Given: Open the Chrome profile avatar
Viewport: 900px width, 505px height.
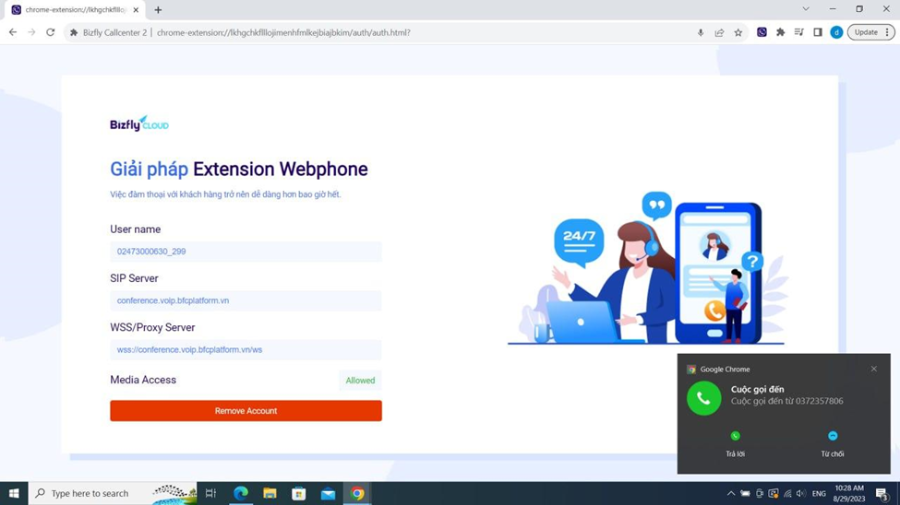Looking at the screenshot, I should point(836,33).
